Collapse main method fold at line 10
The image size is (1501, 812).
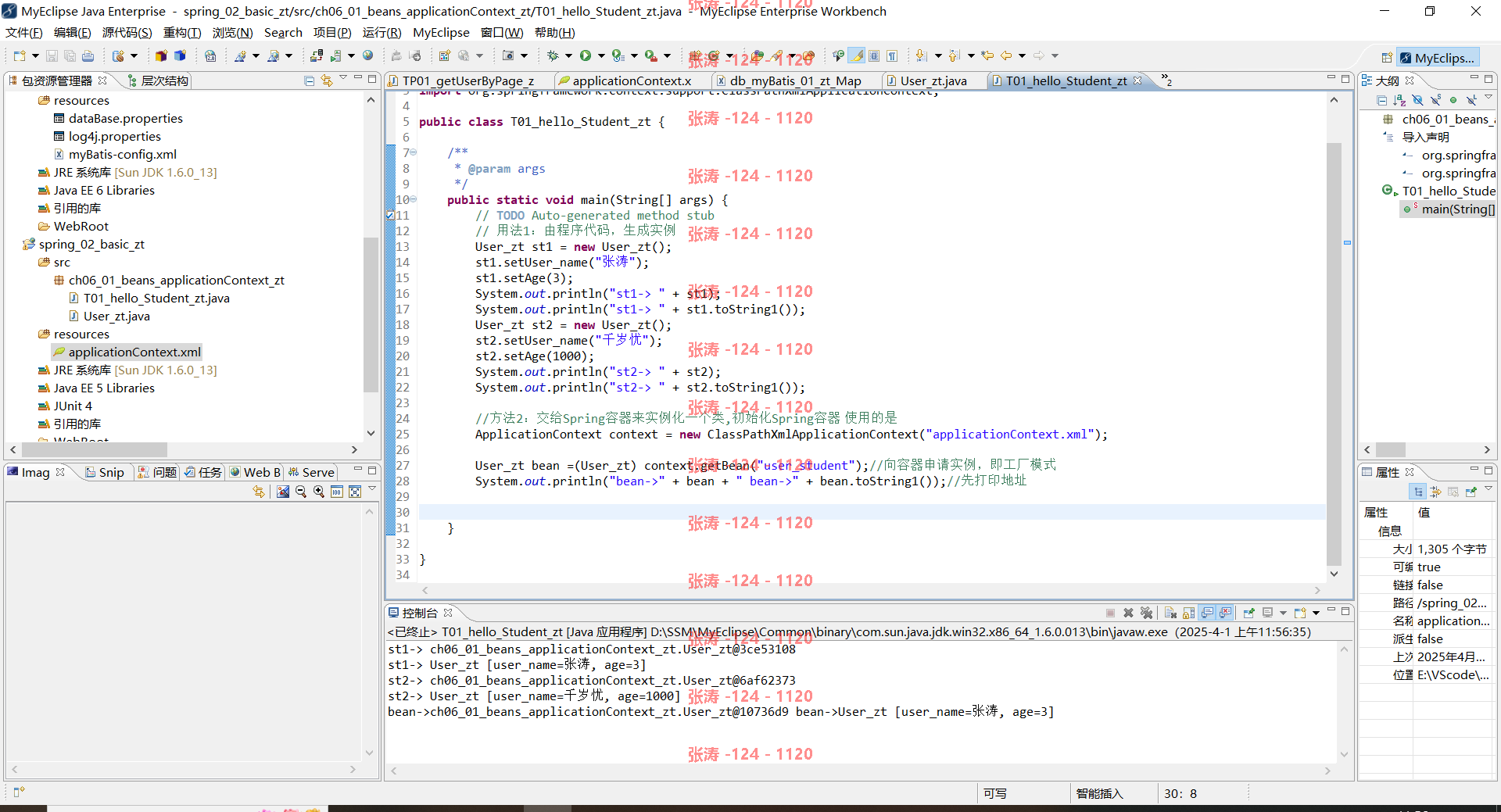(414, 199)
